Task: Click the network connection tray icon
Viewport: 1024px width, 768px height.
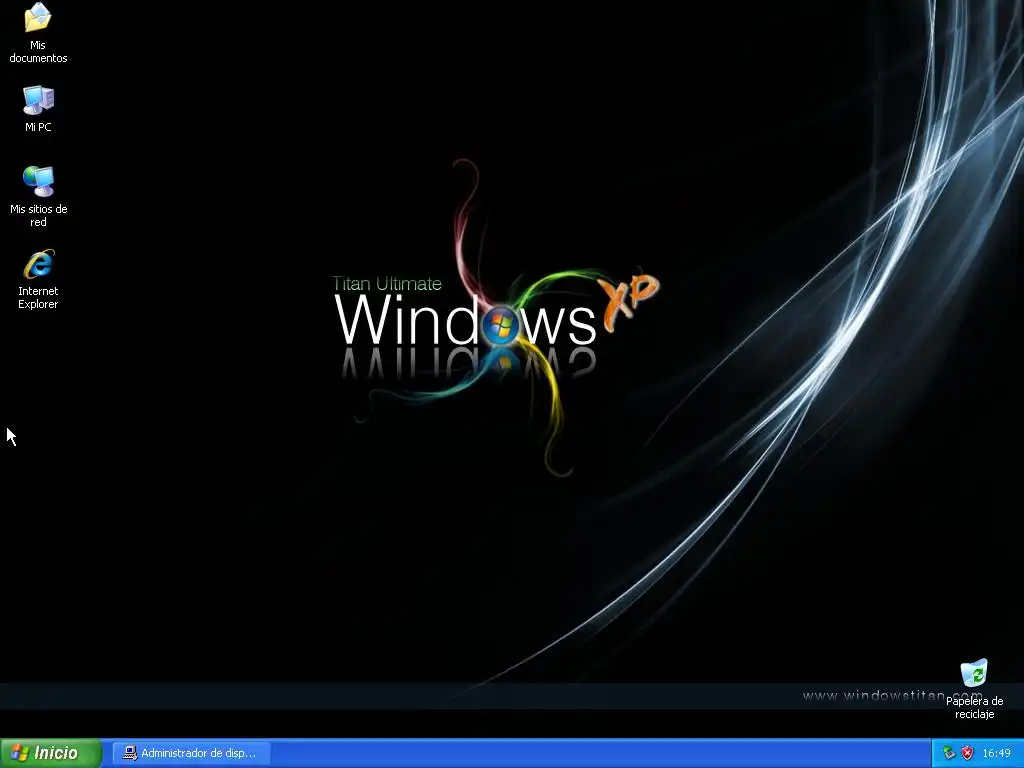Action: click(x=948, y=753)
